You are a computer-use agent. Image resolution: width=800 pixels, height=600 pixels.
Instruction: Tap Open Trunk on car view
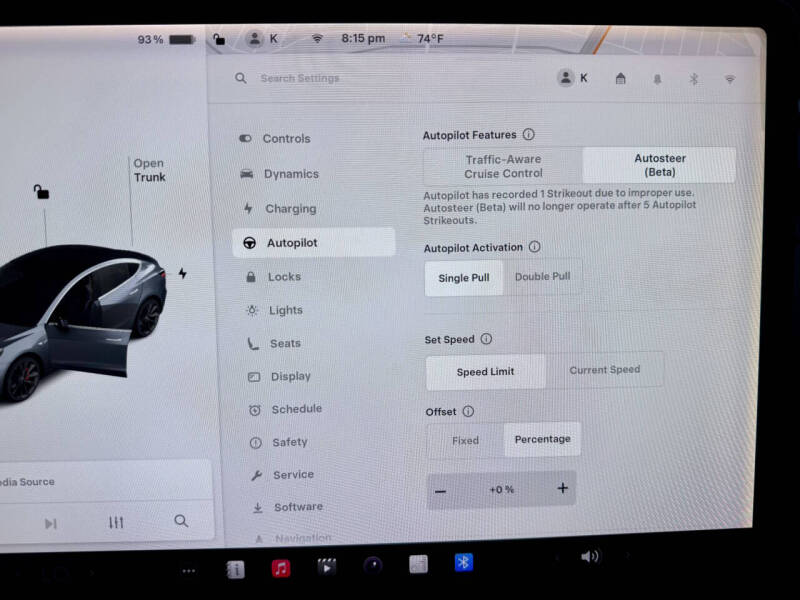click(149, 170)
